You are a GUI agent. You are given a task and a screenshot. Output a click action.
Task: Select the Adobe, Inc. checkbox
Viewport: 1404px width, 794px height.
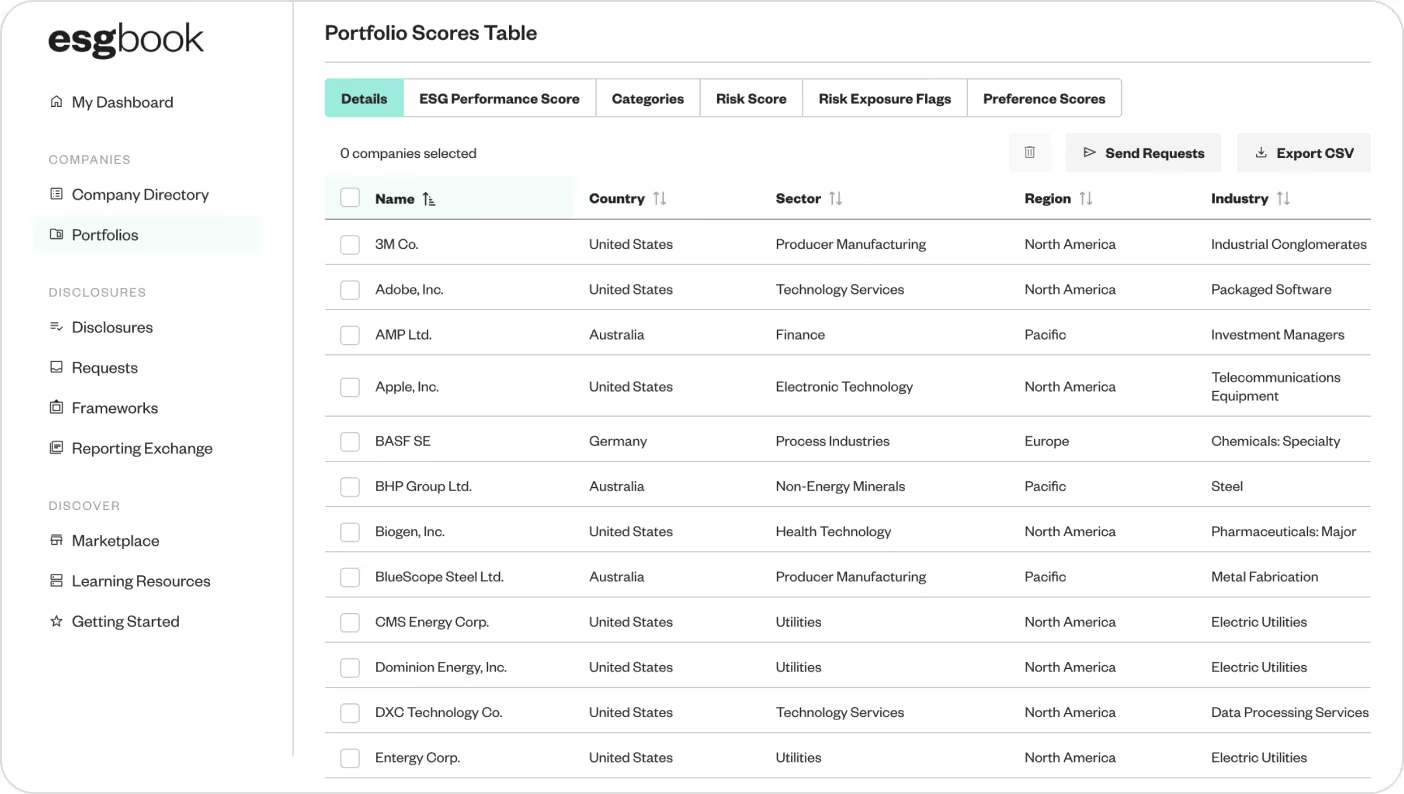point(350,290)
